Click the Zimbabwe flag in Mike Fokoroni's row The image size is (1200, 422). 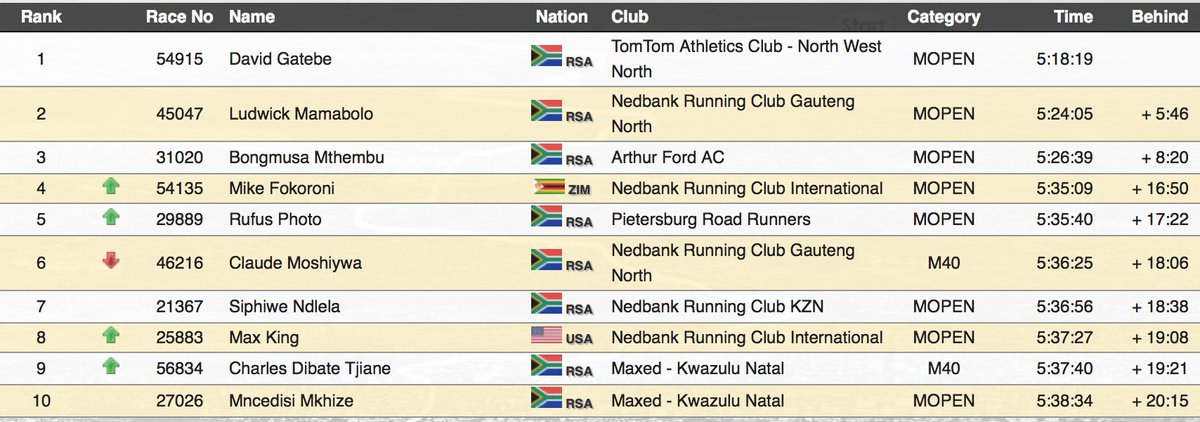click(548, 186)
